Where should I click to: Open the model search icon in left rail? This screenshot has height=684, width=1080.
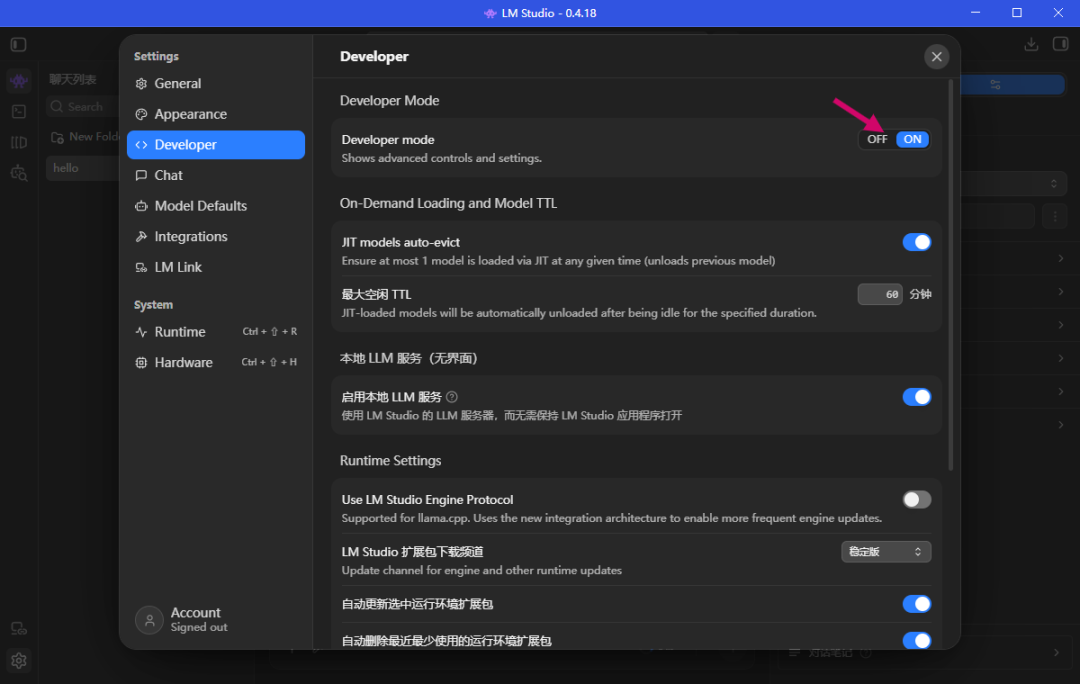point(19,174)
